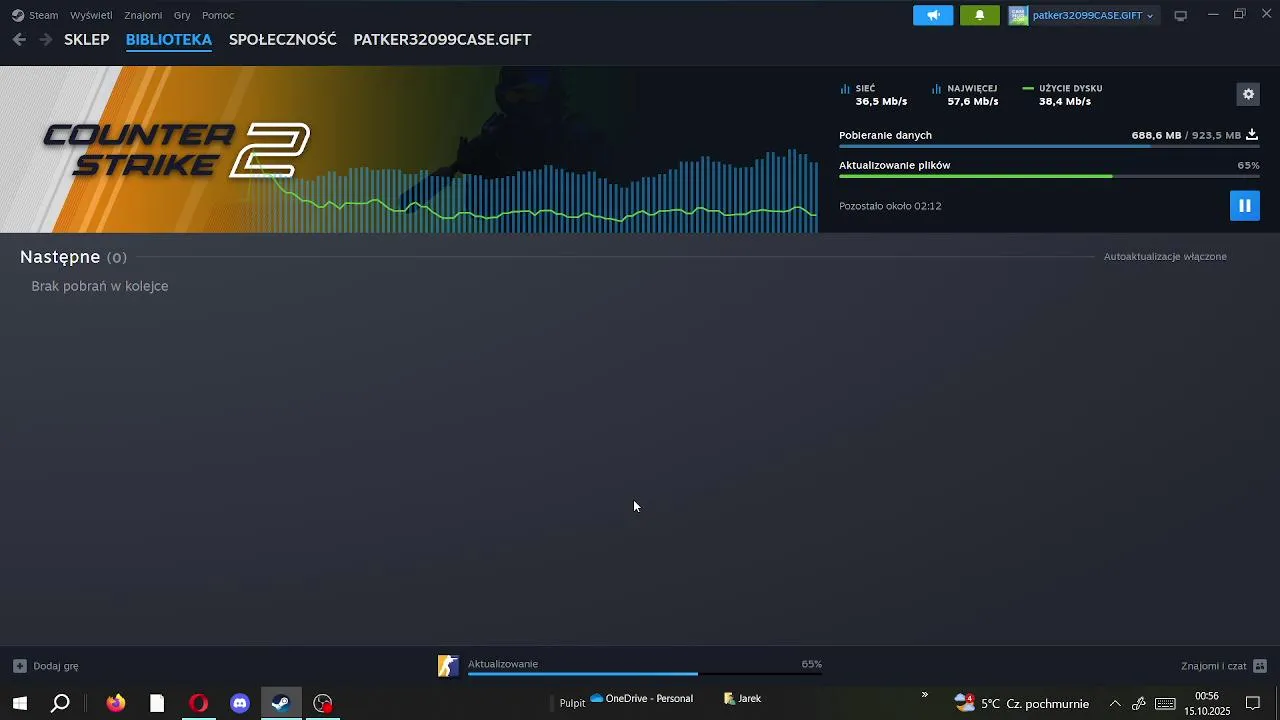Click the 688,6 MB downloaded value
The height and width of the screenshot is (720, 1280).
pyautogui.click(x=1156, y=135)
